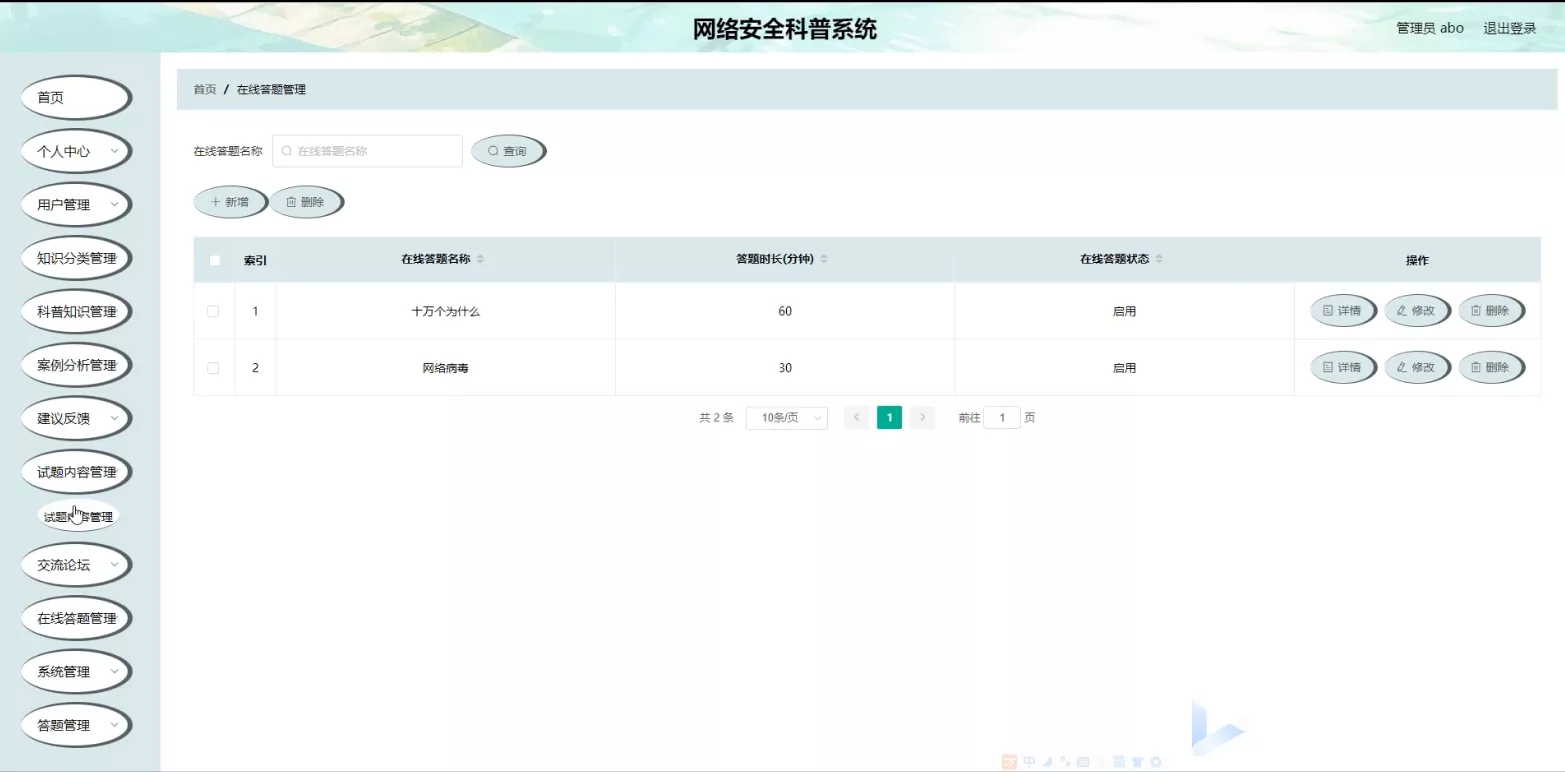Screen dimensions: 1565x772
Task: Open 详情 for the 十万个为什么 record
Action: tap(1343, 310)
